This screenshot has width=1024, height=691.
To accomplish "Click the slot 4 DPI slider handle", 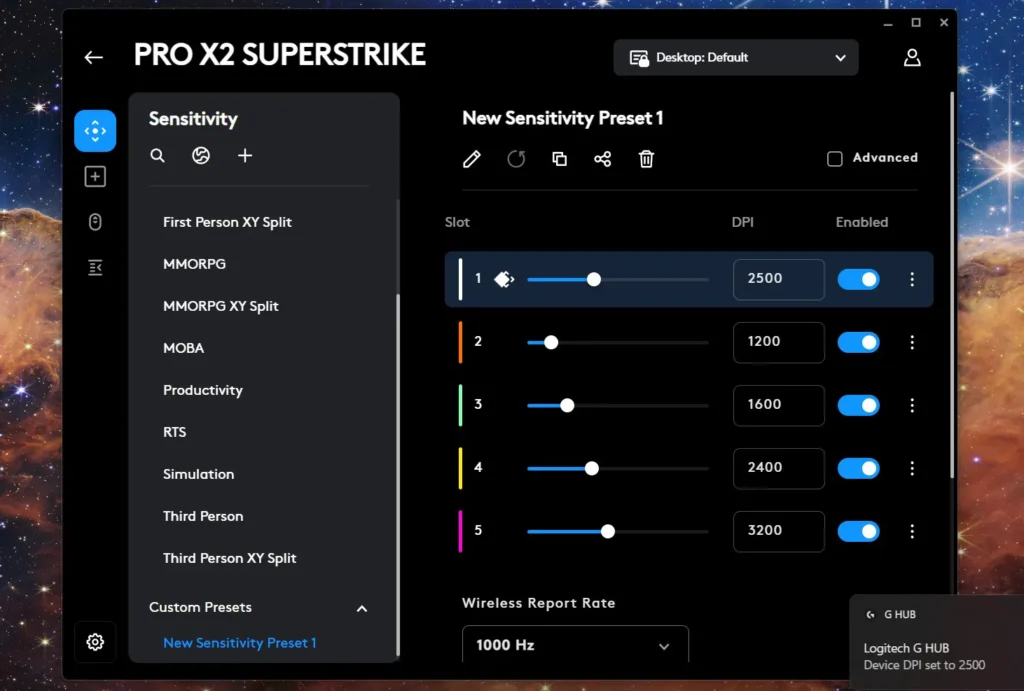I will (x=591, y=468).
